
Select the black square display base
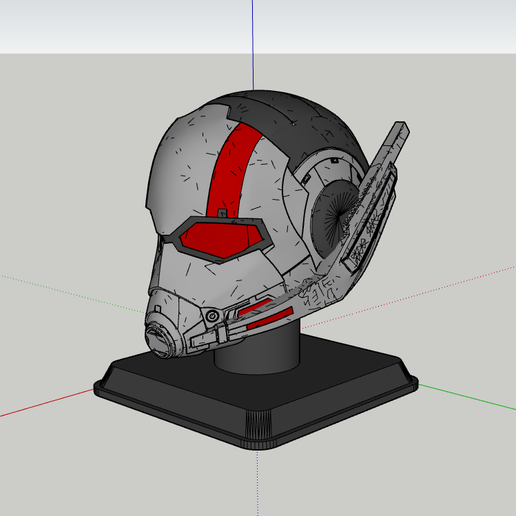tap(256, 393)
